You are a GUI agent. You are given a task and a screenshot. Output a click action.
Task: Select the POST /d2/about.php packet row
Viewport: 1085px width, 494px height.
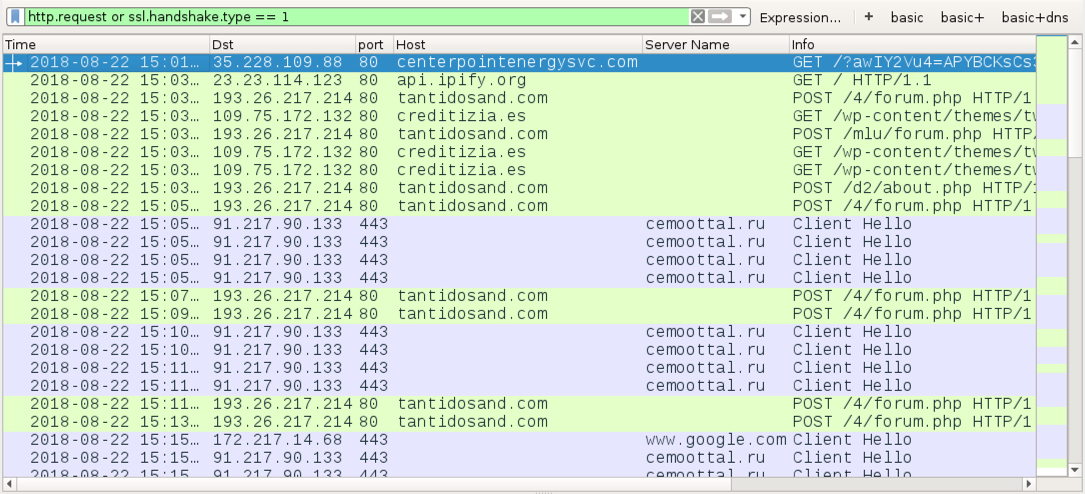pyautogui.click(x=520, y=188)
